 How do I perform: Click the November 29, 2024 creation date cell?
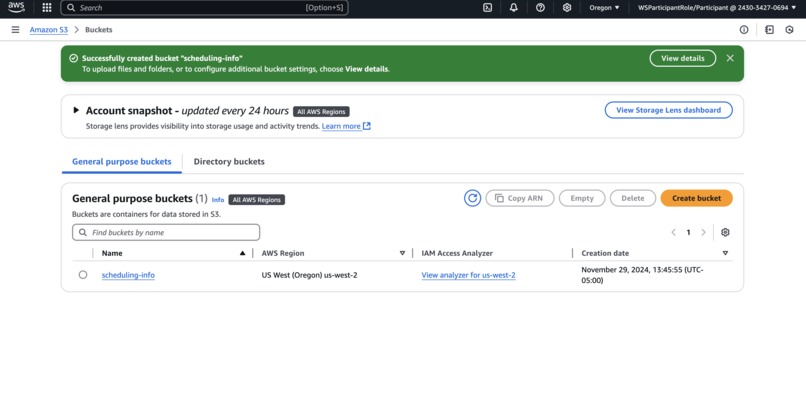click(642, 275)
